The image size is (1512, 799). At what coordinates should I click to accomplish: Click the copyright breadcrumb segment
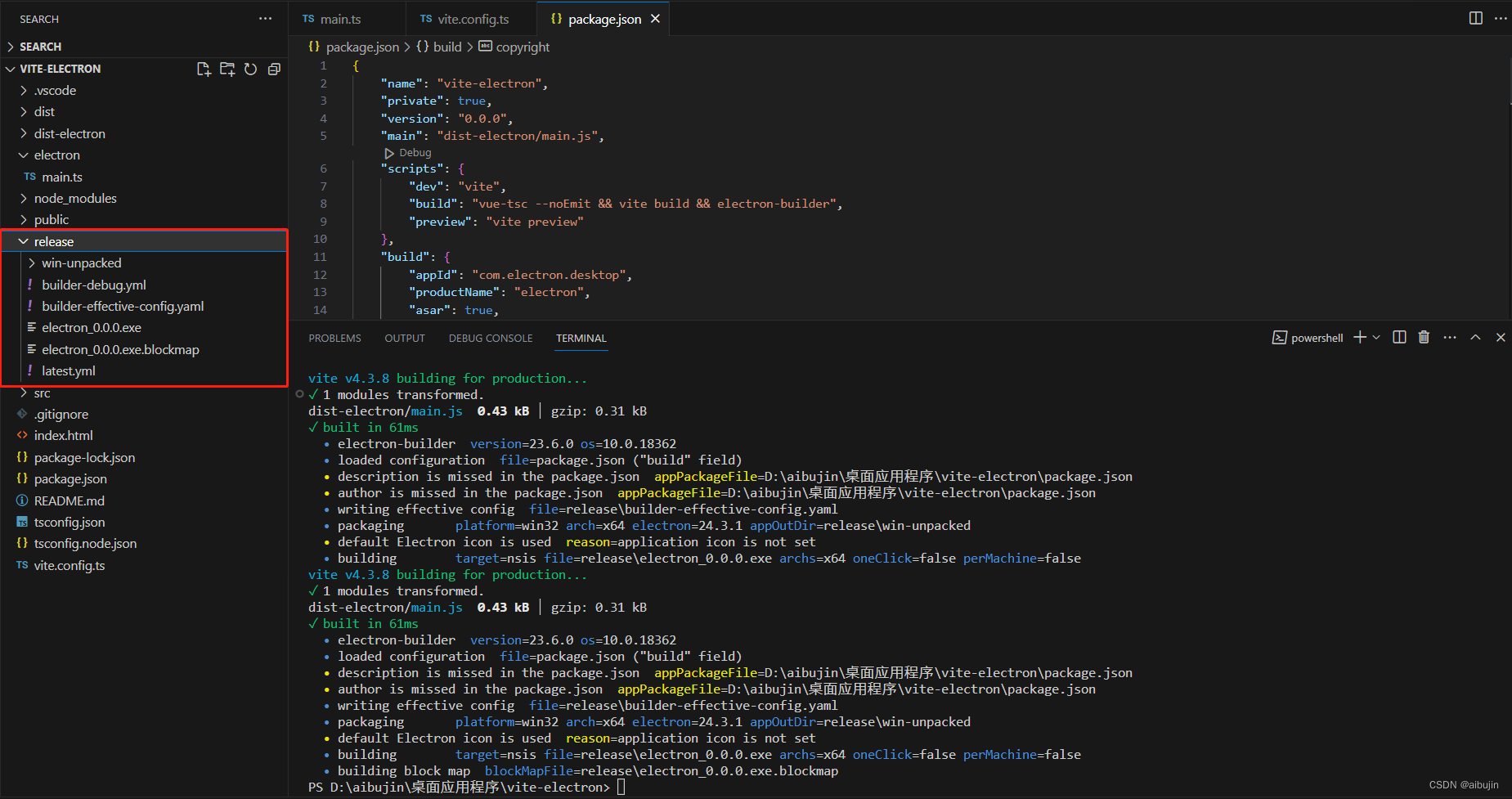tap(514, 47)
